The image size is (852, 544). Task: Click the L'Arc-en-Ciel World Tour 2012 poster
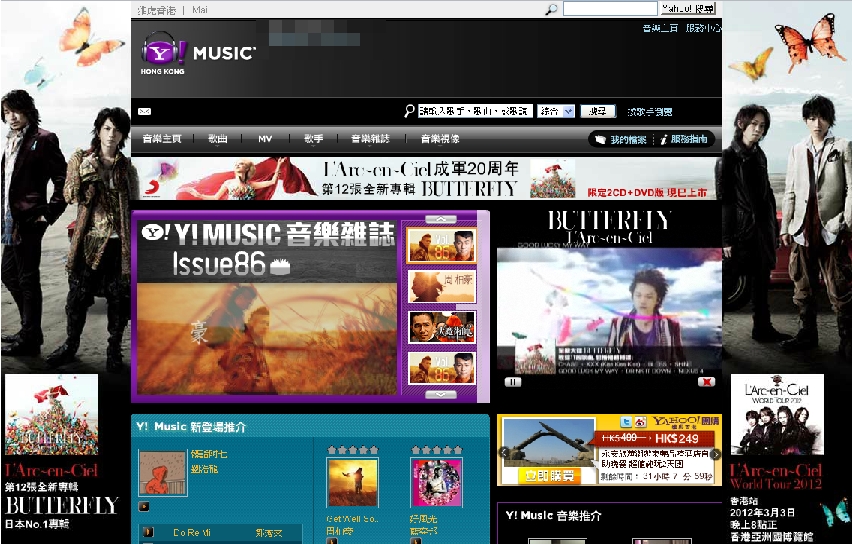point(777,414)
